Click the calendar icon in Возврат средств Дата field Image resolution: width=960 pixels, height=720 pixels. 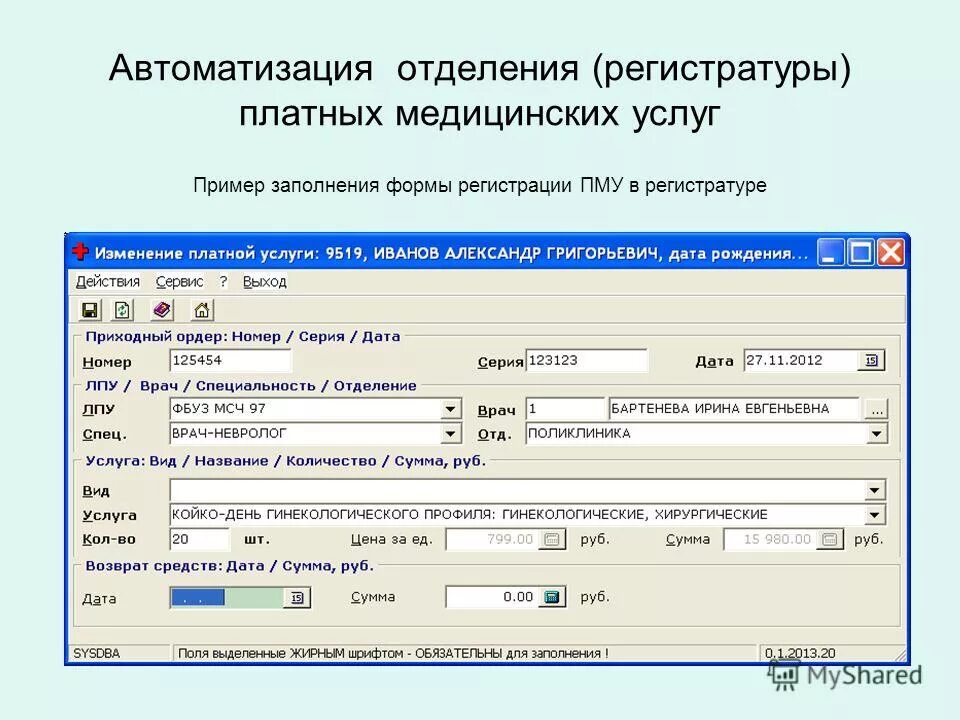[x=296, y=596]
